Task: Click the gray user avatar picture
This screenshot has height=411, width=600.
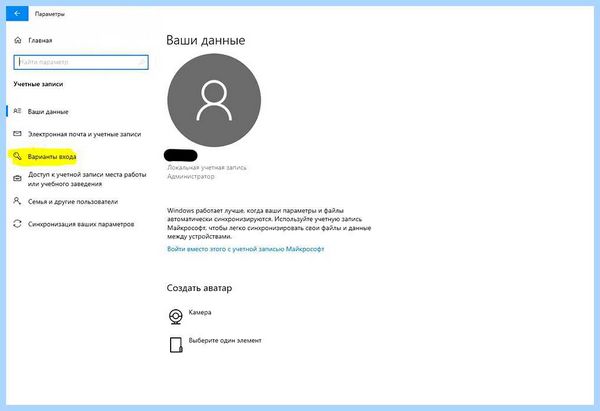Action: (214, 100)
